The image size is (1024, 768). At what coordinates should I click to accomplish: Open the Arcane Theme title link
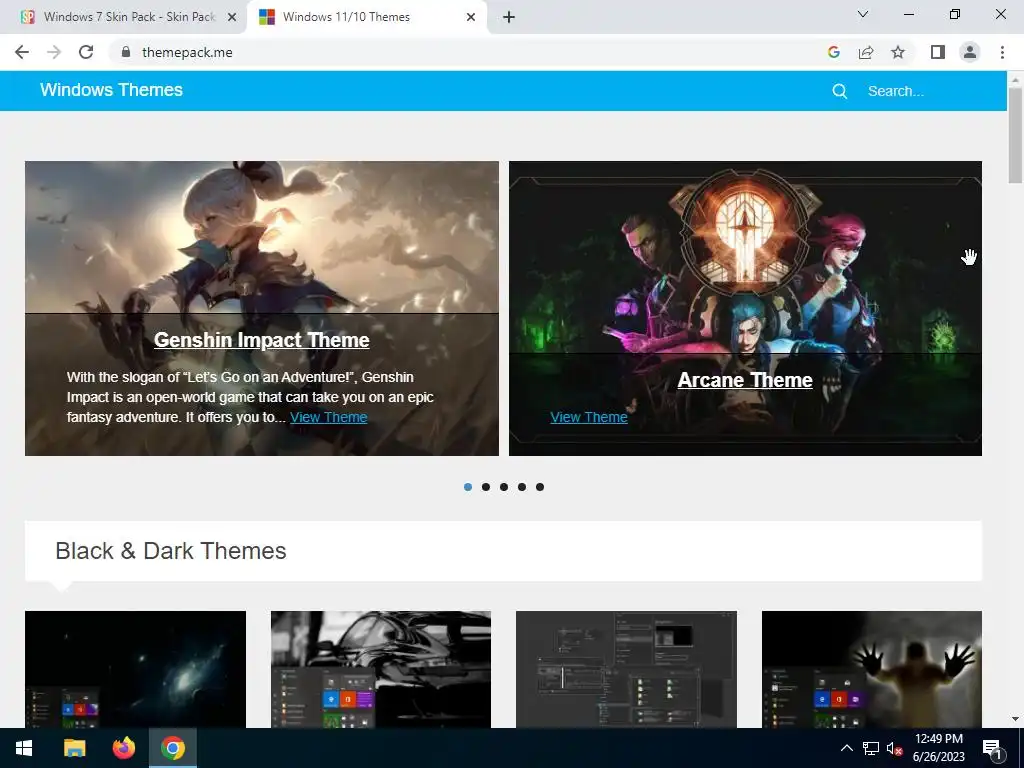[745, 380]
